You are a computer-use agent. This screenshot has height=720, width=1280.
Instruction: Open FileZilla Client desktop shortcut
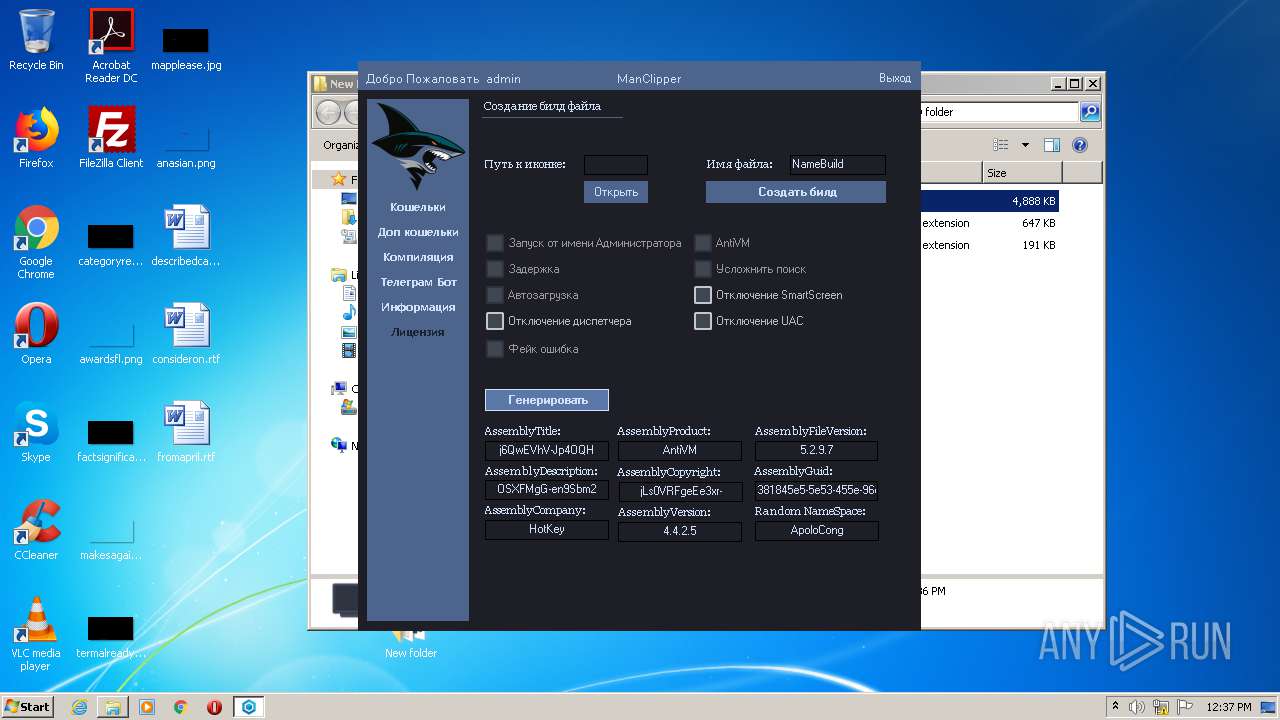click(x=111, y=138)
